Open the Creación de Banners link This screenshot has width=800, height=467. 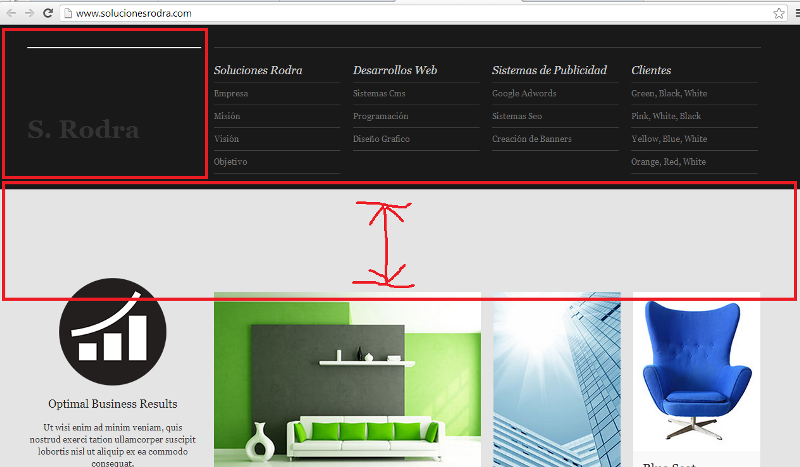point(532,139)
